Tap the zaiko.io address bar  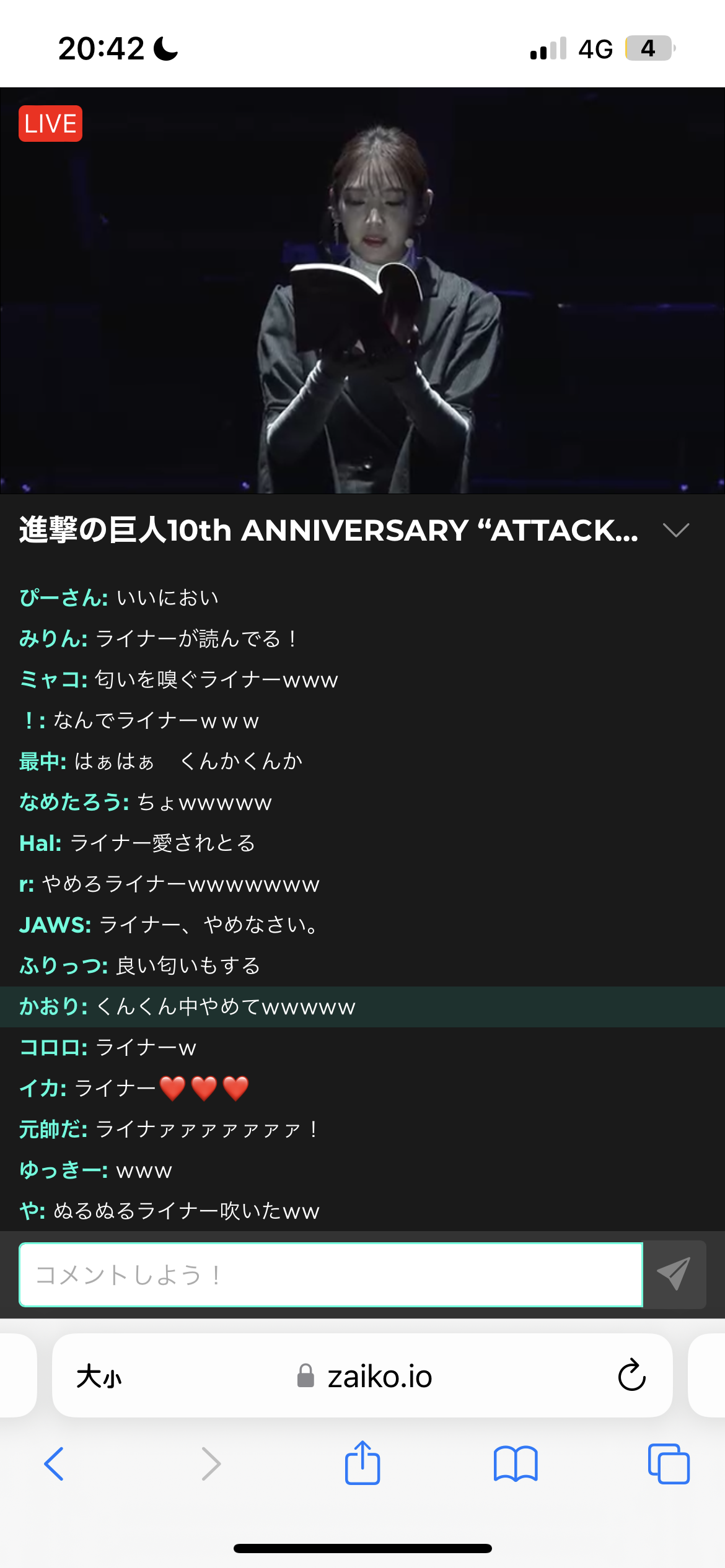click(x=362, y=1375)
